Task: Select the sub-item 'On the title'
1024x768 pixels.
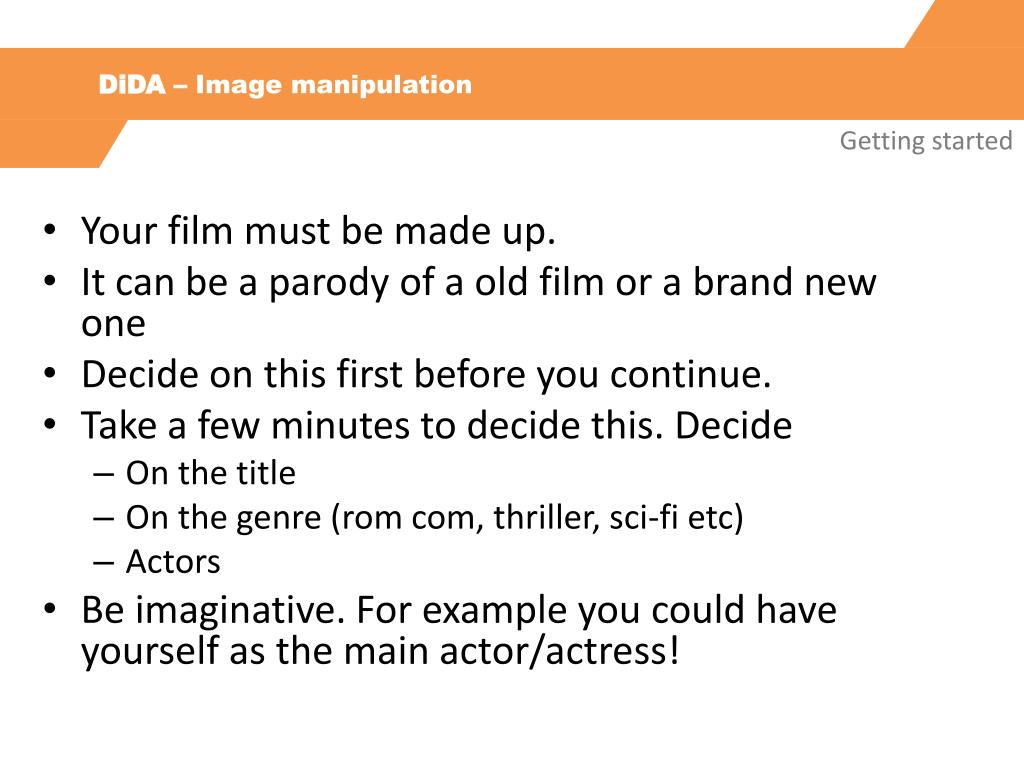Action: [x=210, y=473]
